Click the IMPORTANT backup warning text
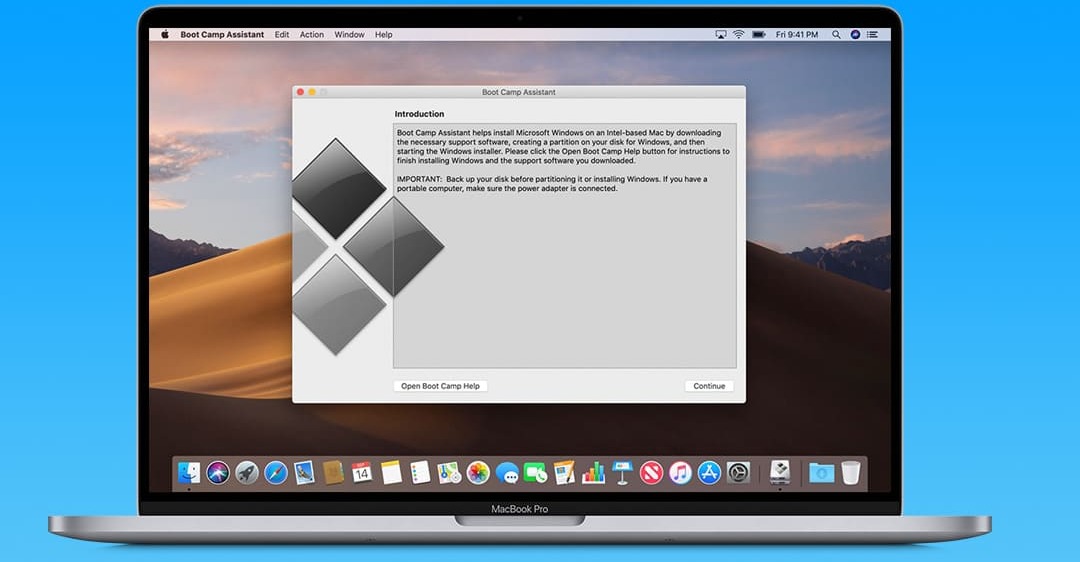This screenshot has width=1080, height=562. [x=552, y=184]
